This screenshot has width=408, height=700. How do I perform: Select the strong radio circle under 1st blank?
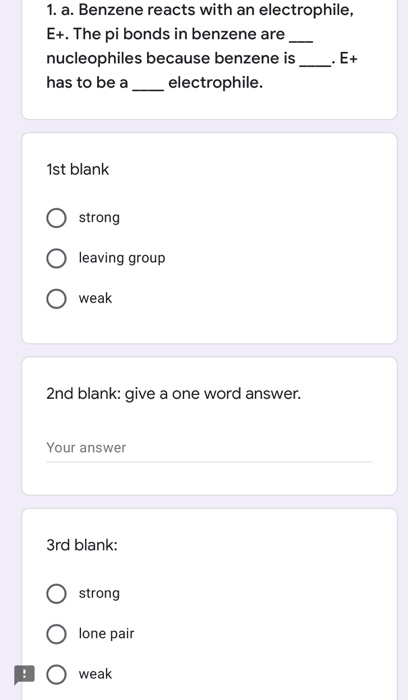[x=56, y=218]
